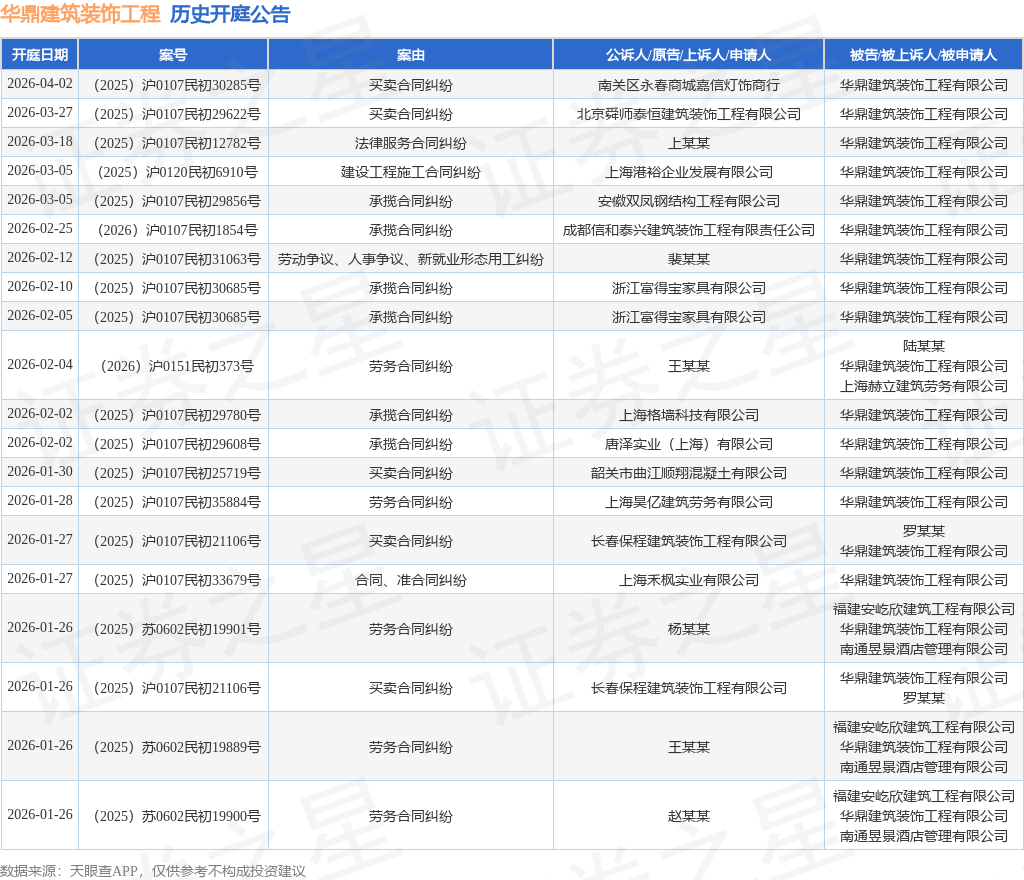Click the 建设工程施工合同纠纷 cause cell
The height and width of the screenshot is (880, 1024).
point(411,172)
